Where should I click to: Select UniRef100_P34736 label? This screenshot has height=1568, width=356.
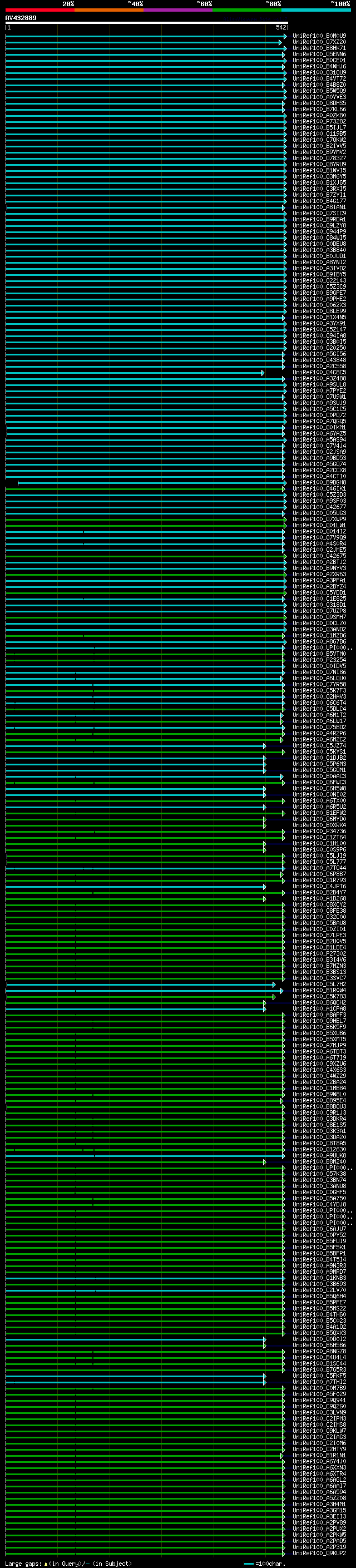coord(319,832)
